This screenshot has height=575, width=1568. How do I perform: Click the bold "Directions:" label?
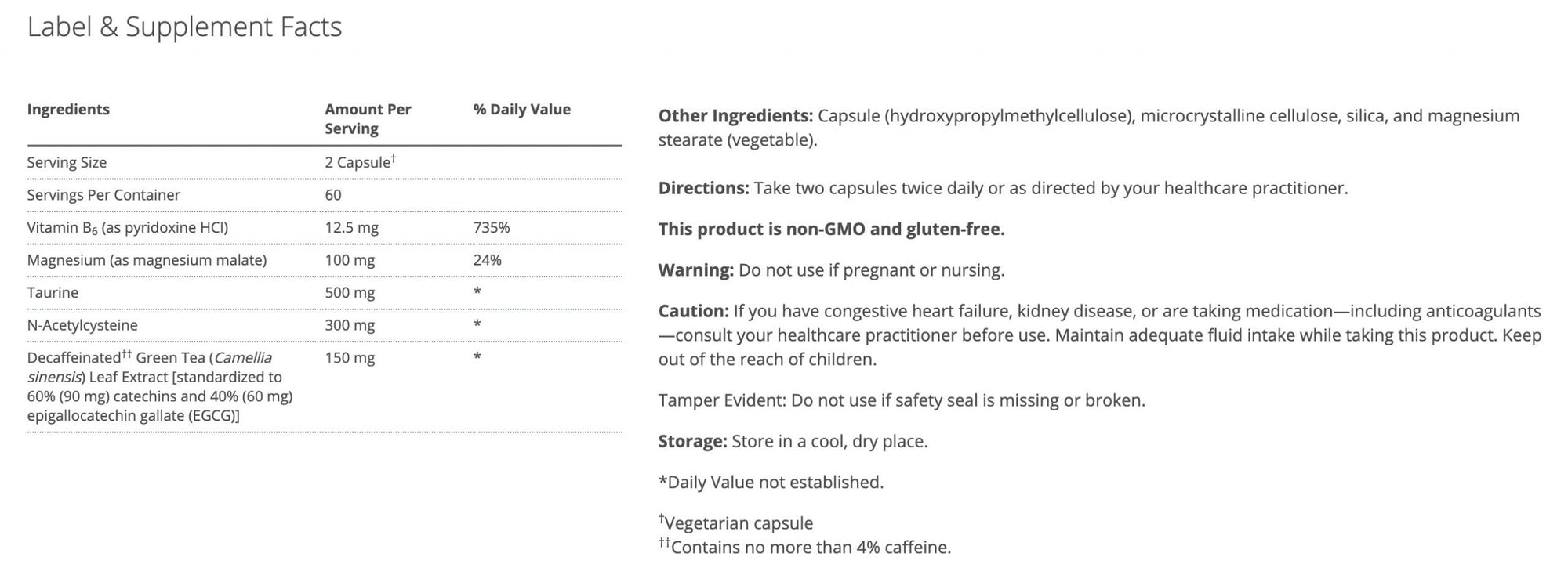703,188
